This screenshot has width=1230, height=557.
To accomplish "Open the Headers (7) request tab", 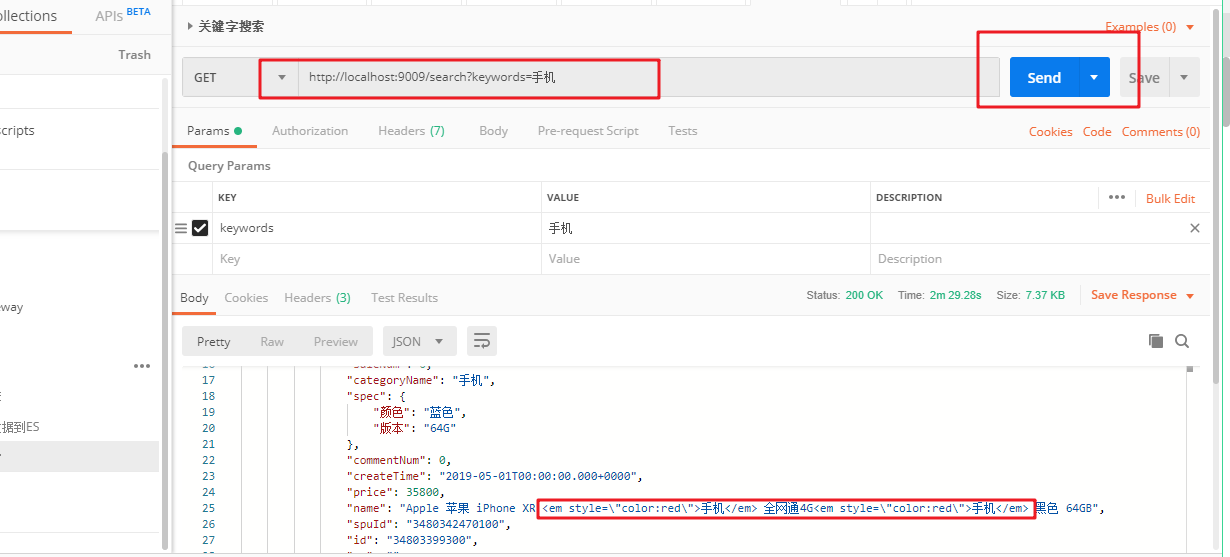I will tap(411, 131).
